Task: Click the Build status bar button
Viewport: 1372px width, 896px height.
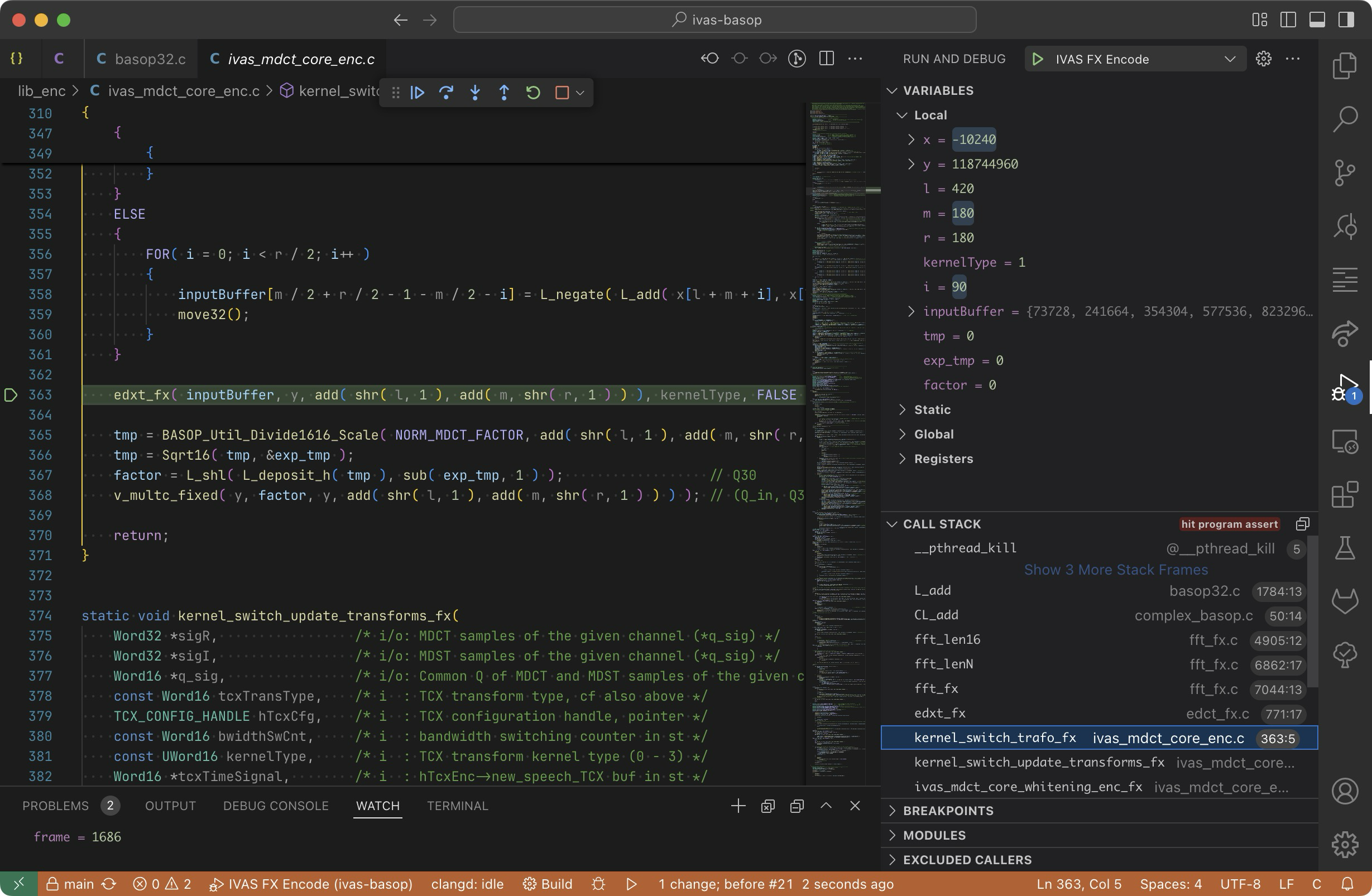Action: [548, 884]
